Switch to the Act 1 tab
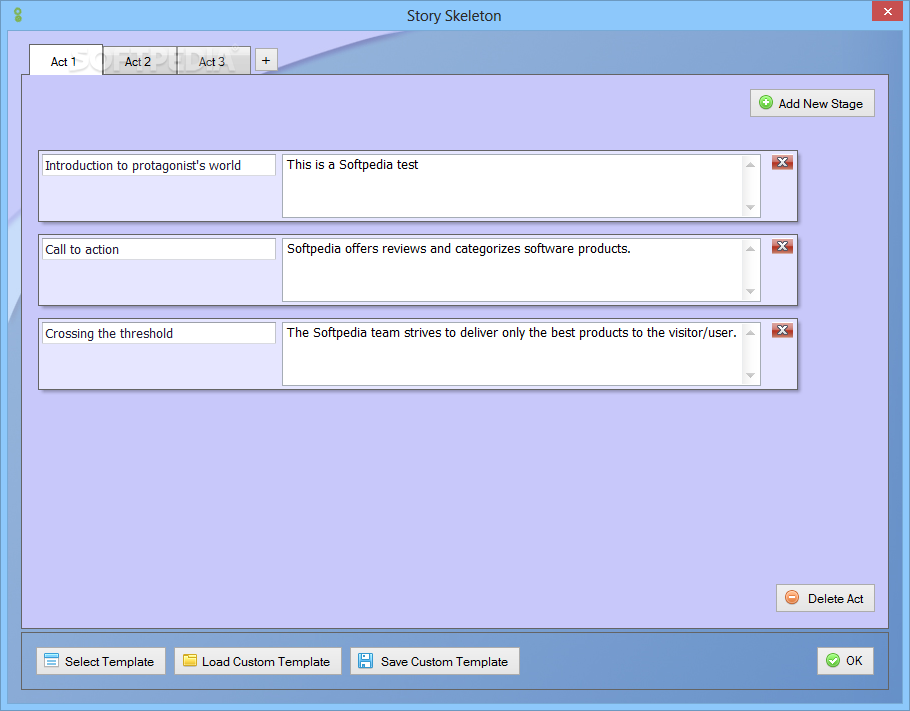Viewport: 910px width, 711px height. pos(66,60)
